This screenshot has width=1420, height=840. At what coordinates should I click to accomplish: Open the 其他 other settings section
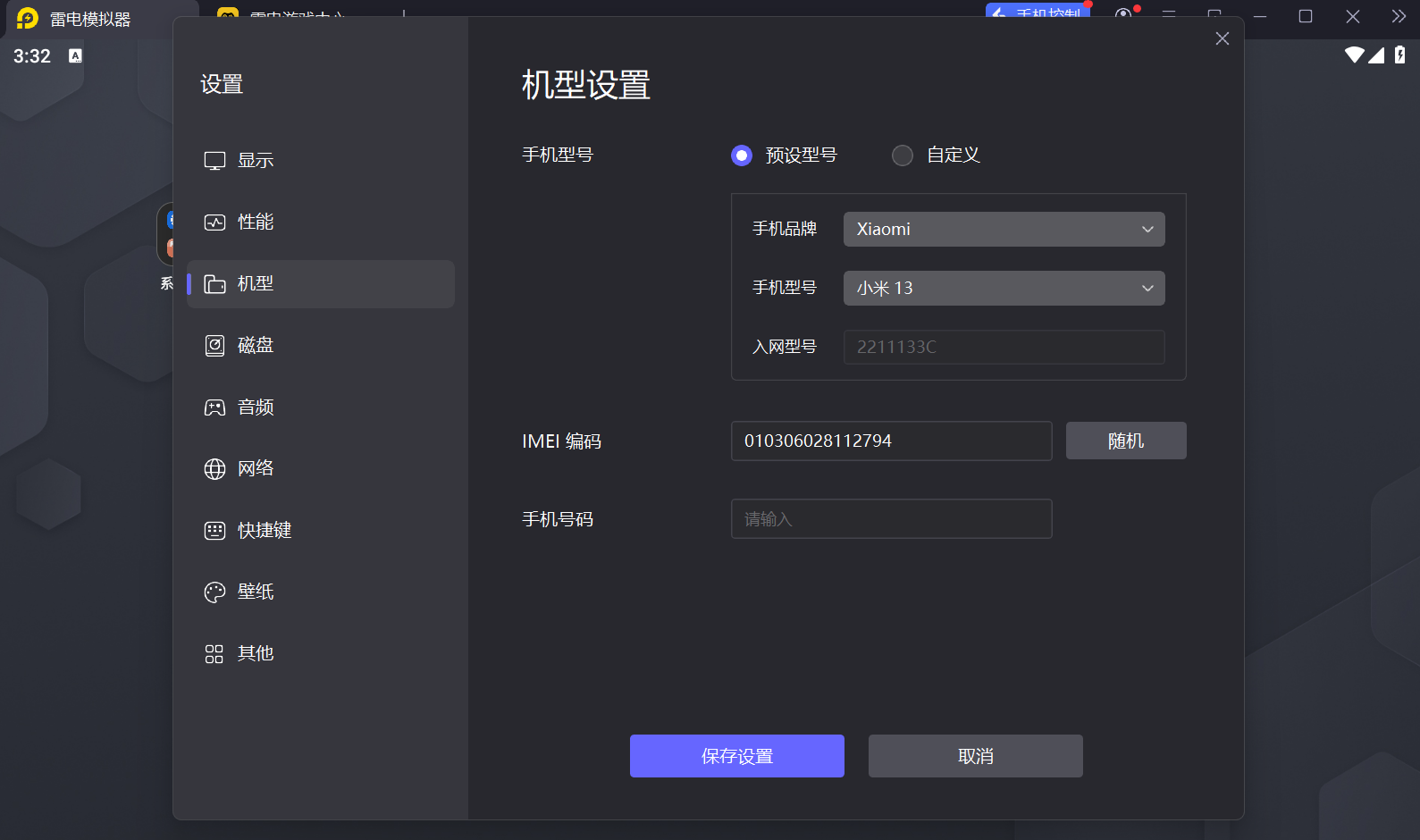tap(321, 653)
